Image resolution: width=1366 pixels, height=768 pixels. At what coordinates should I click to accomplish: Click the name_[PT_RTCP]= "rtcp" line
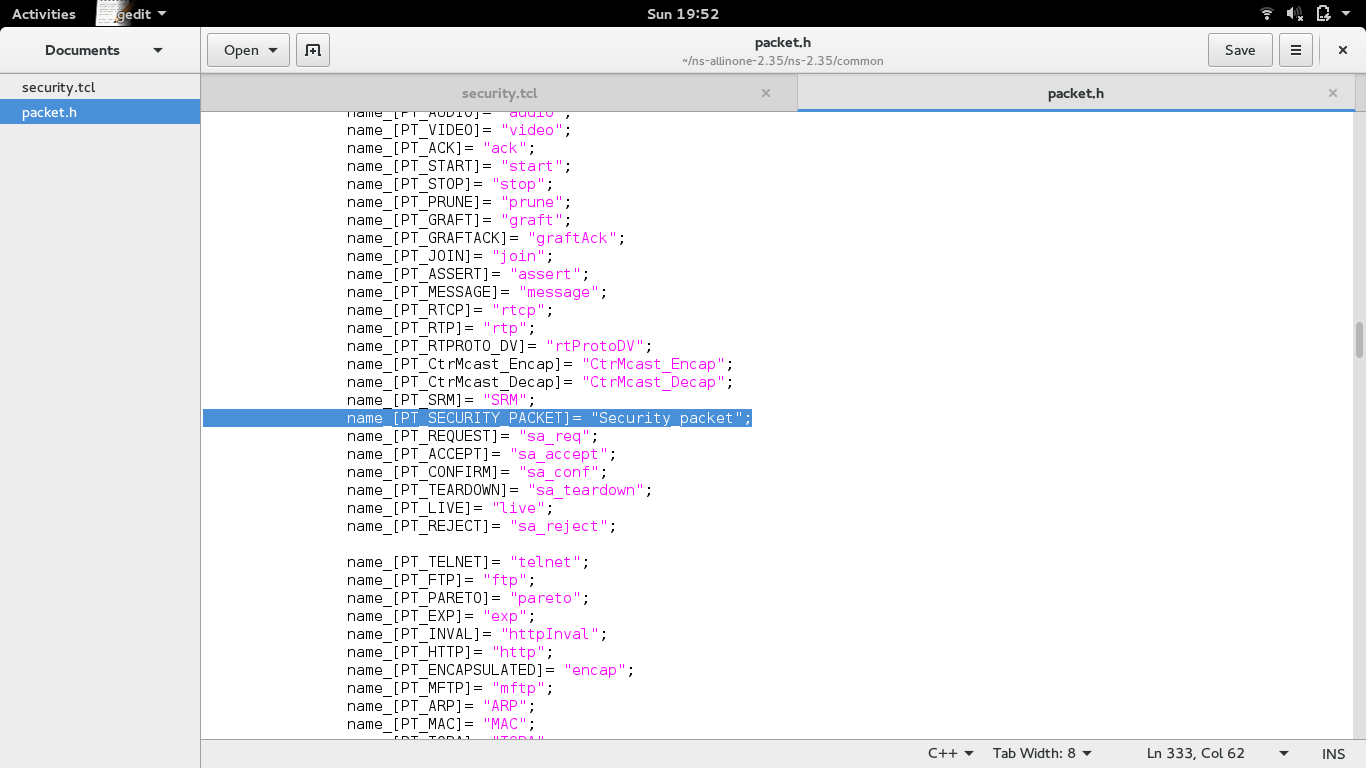(450, 310)
